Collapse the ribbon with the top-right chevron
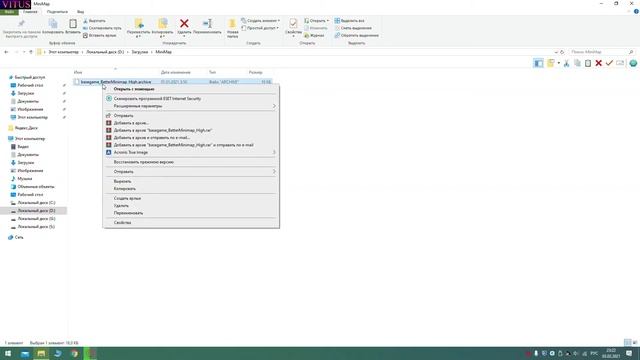This screenshot has height=360, width=640. click(629, 12)
